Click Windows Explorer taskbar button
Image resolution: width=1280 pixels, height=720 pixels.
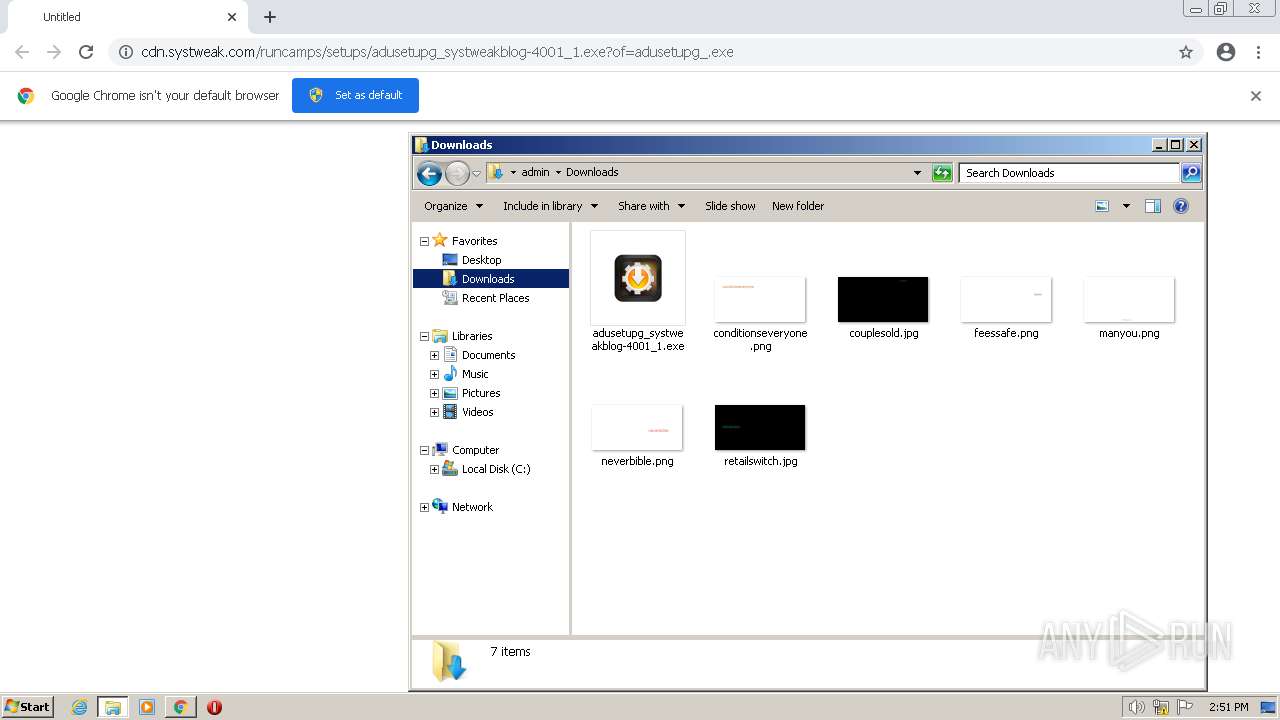pos(113,707)
